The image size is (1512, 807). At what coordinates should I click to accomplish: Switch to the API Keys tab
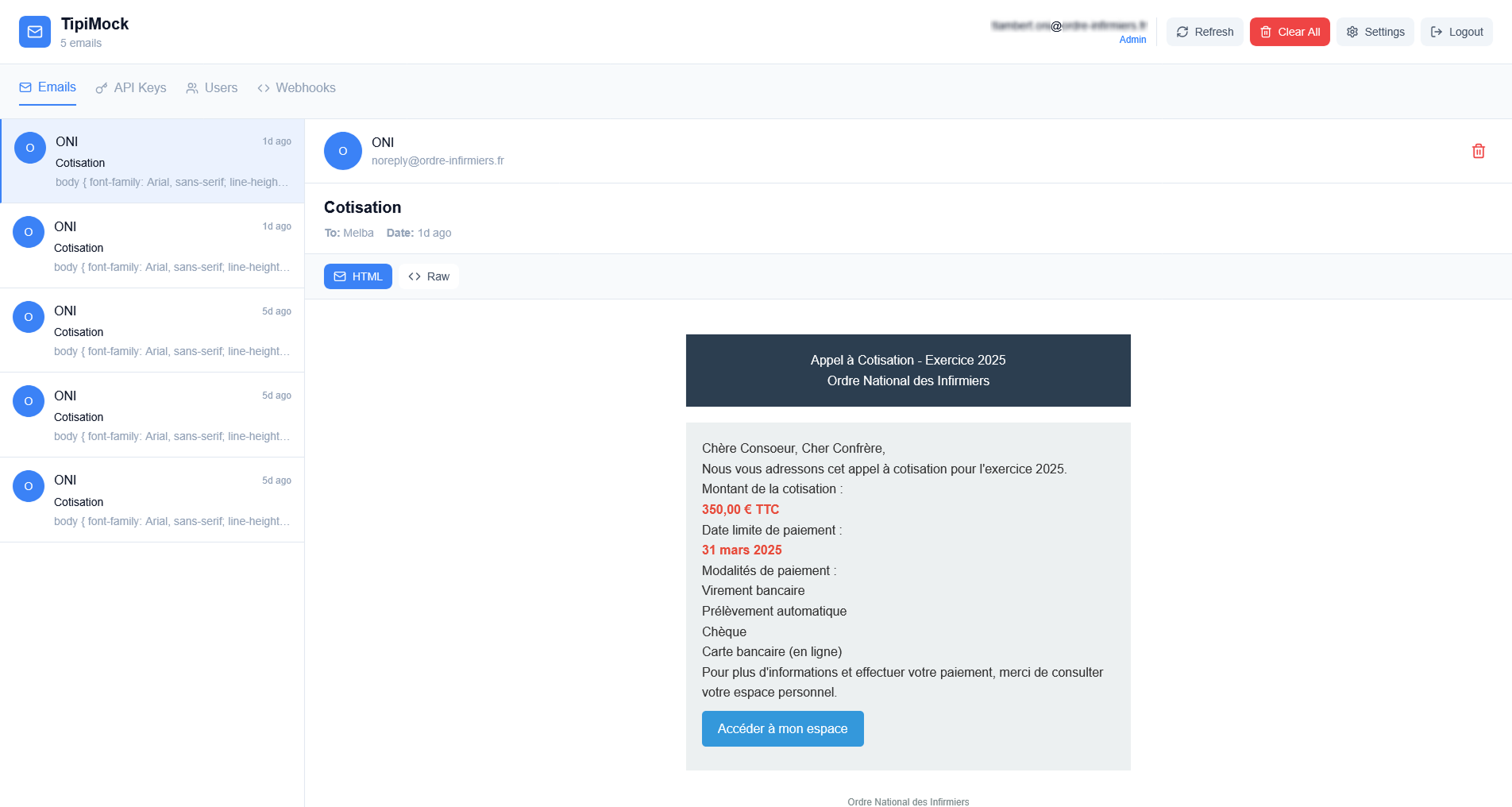point(131,88)
